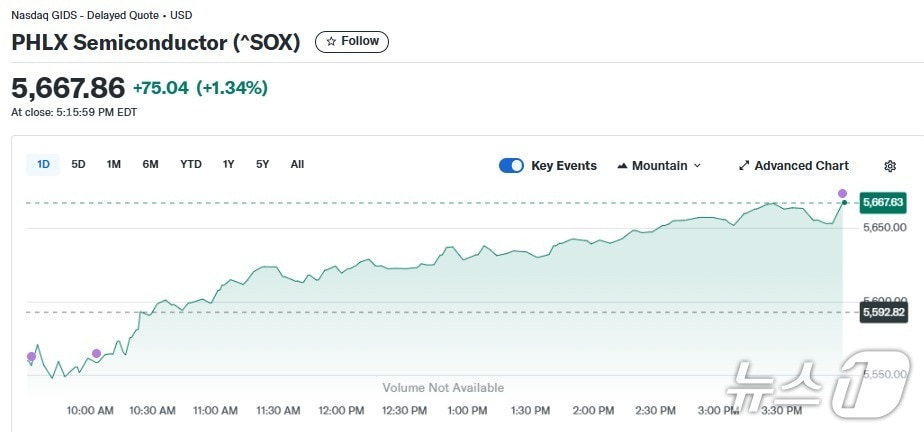Click the chart settings gear icon
The width and height of the screenshot is (924, 432).
(890, 166)
